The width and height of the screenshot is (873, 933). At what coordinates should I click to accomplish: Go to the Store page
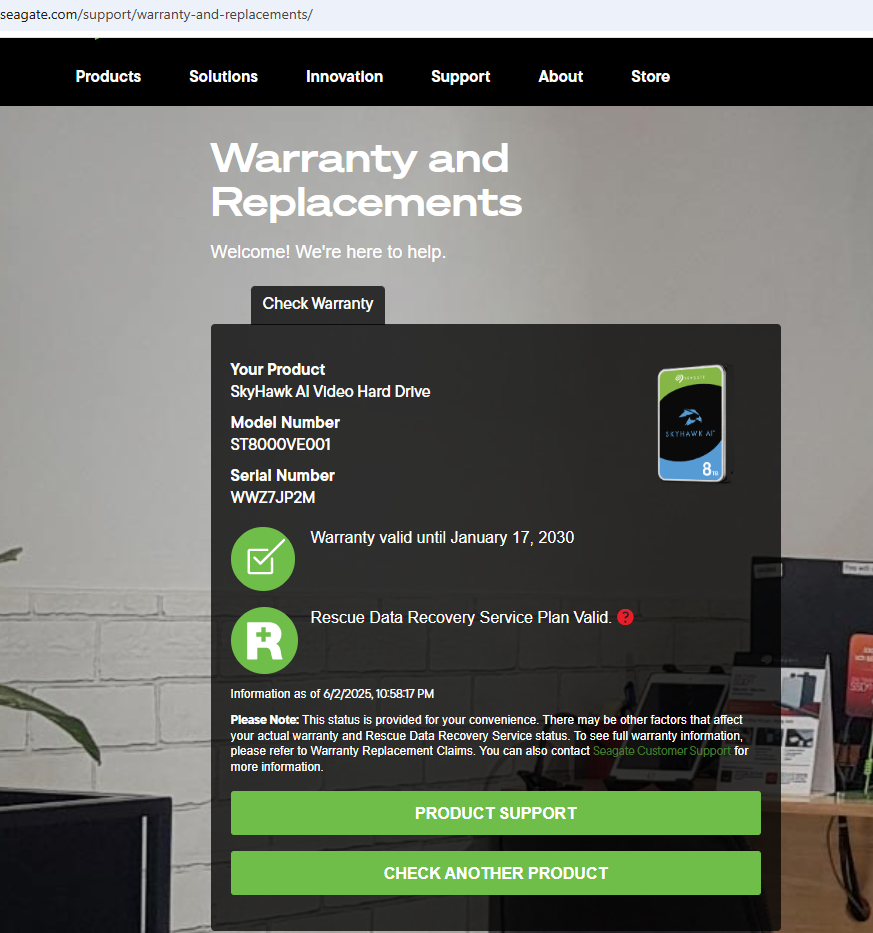(650, 76)
